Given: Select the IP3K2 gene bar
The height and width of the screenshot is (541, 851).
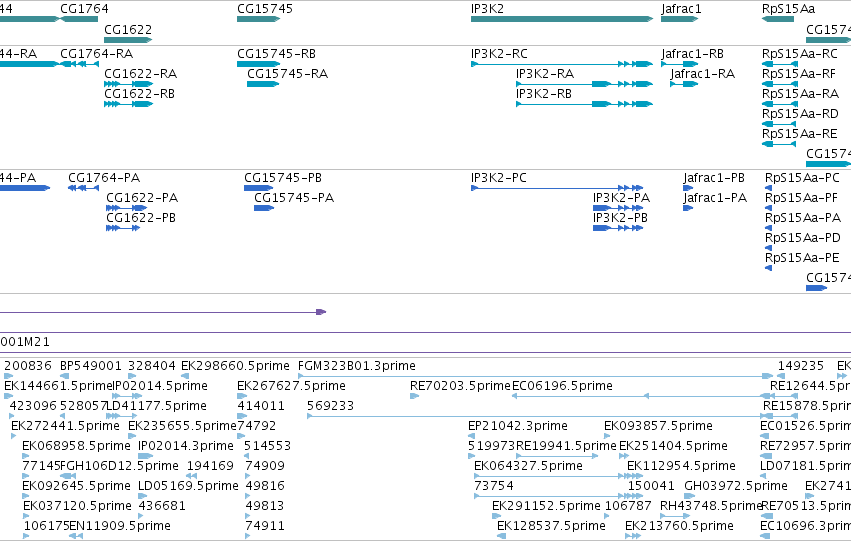Looking at the screenshot, I should coord(562,19).
